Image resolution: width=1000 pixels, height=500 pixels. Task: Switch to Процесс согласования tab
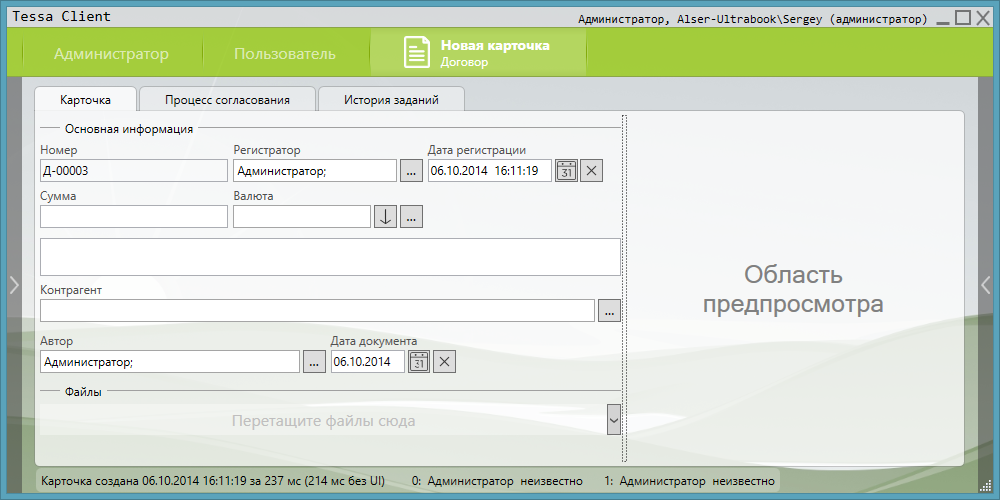coord(227,100)
